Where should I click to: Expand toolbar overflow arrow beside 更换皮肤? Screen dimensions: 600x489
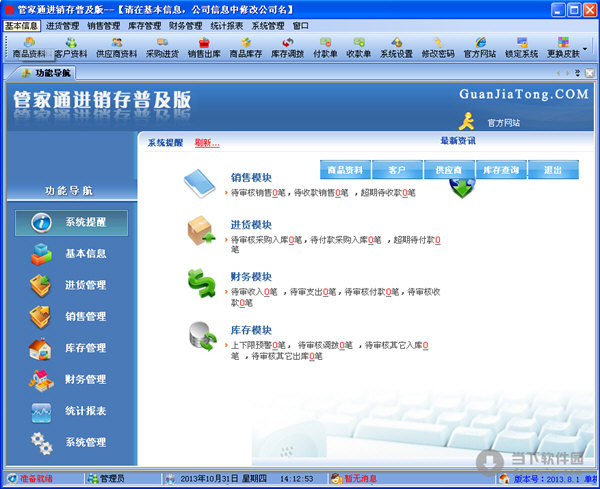[x=585, y=49]
